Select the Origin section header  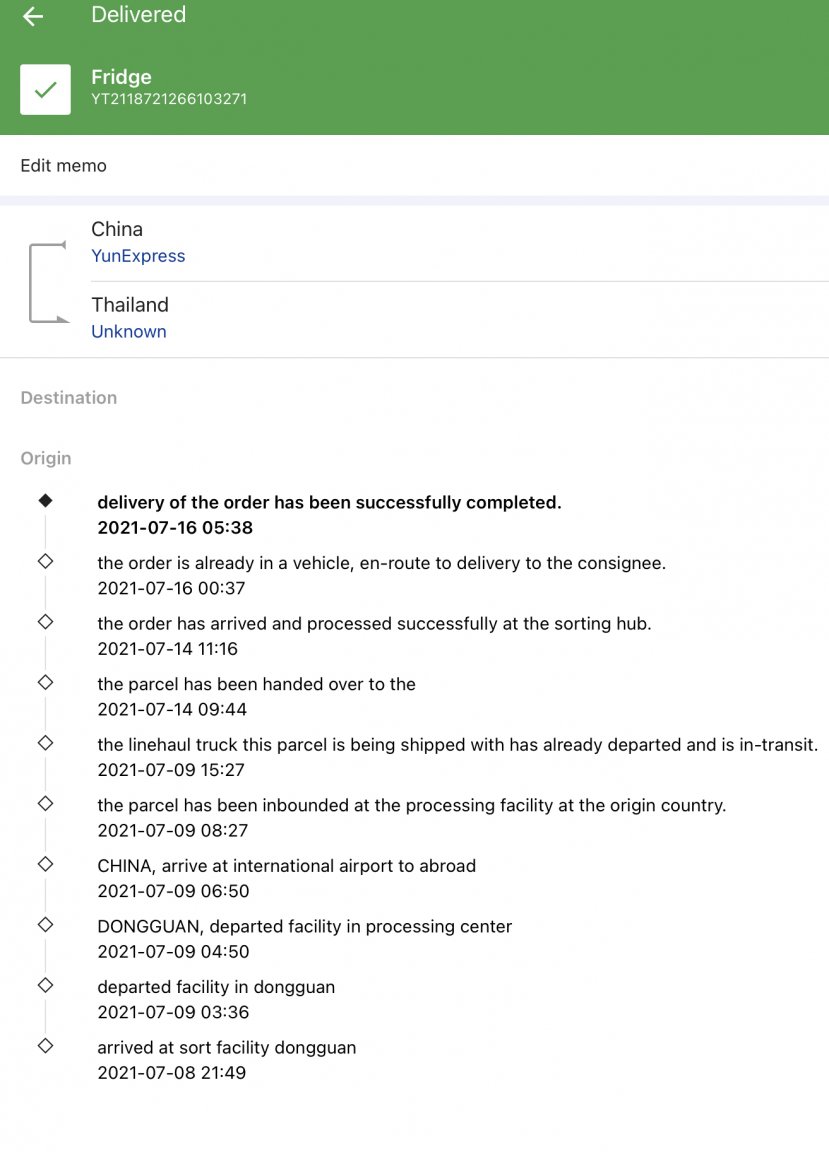click(46, 459)
